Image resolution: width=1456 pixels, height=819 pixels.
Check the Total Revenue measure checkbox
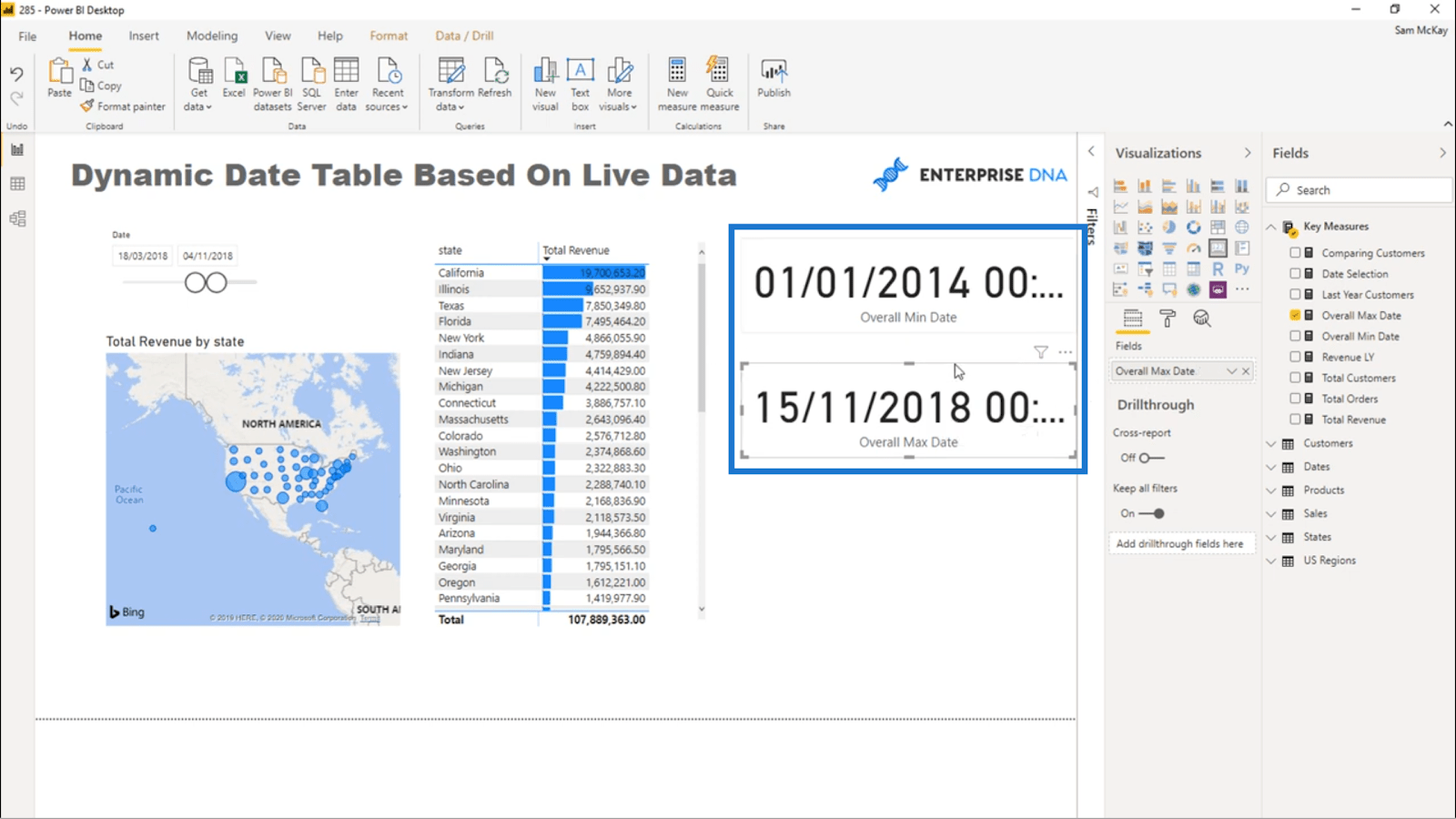coord(1295,420)
